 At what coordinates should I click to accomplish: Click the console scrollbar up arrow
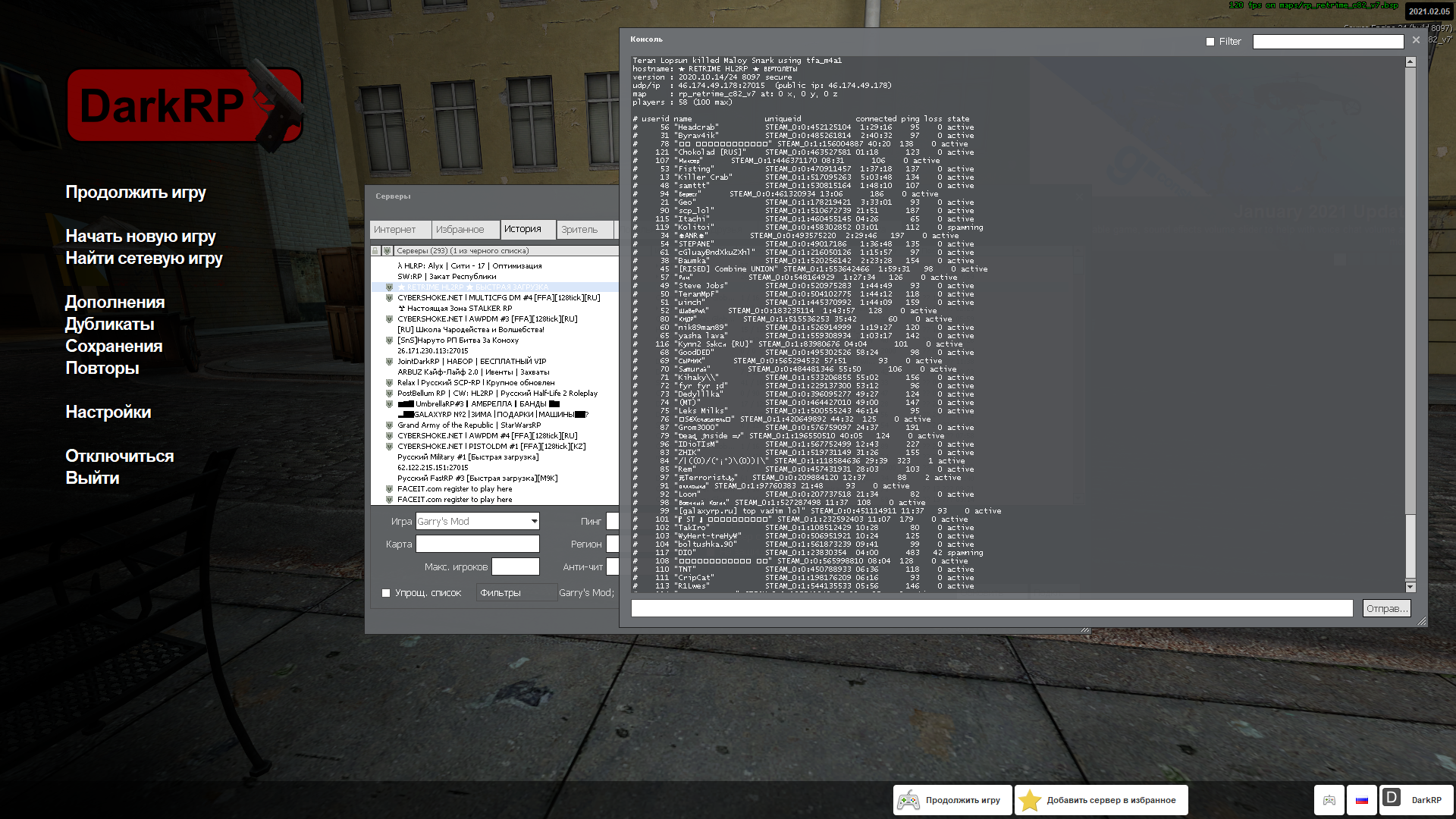point(1410,62)
